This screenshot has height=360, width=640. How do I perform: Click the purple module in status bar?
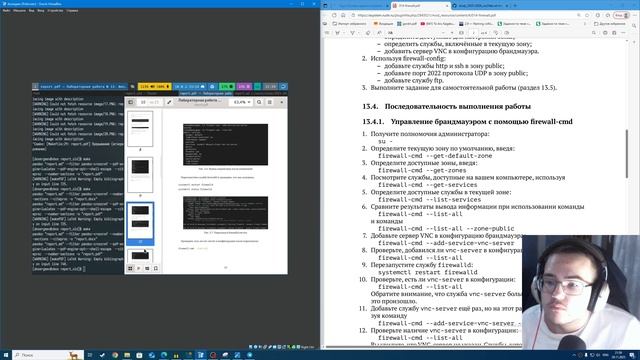[244, 87]
